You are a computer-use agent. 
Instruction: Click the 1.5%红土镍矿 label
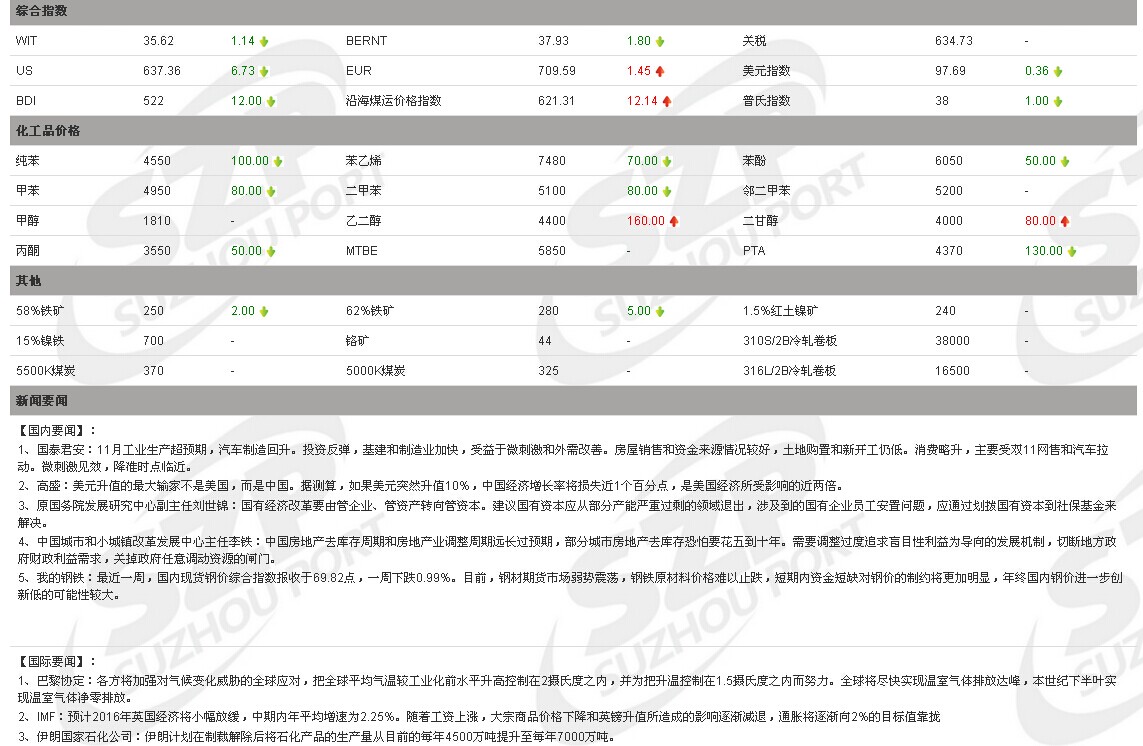coord(781,311)
